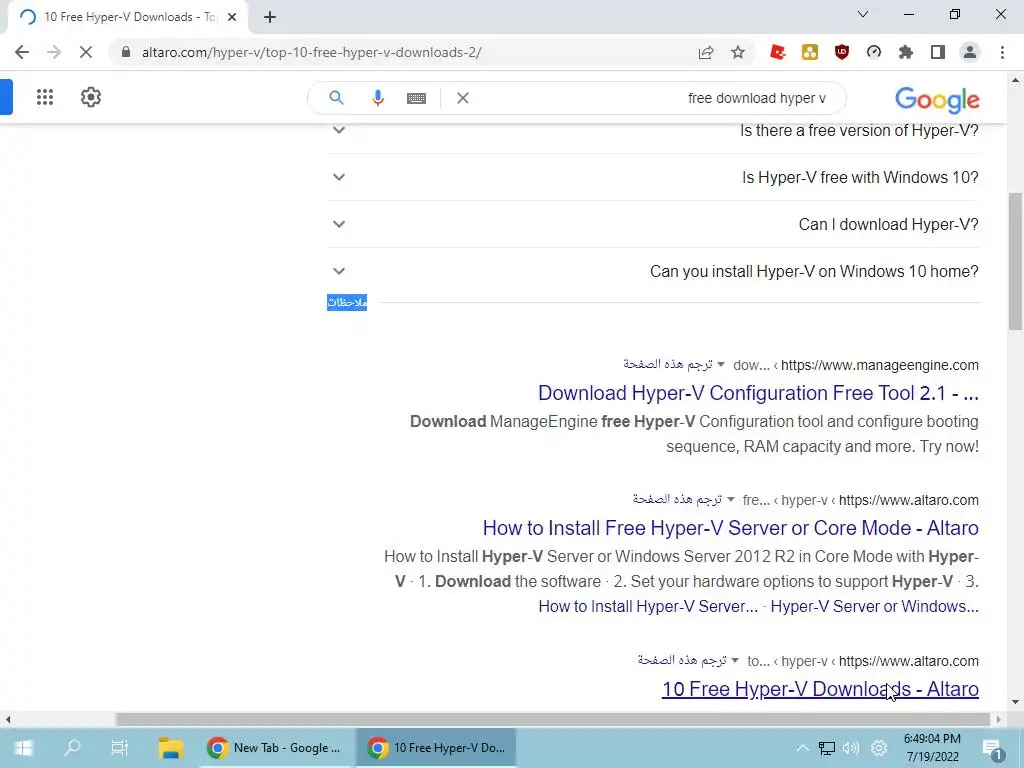Click the address bar URL
Viewport: 1024px width, 768px height.
click(x=312, y=52)
